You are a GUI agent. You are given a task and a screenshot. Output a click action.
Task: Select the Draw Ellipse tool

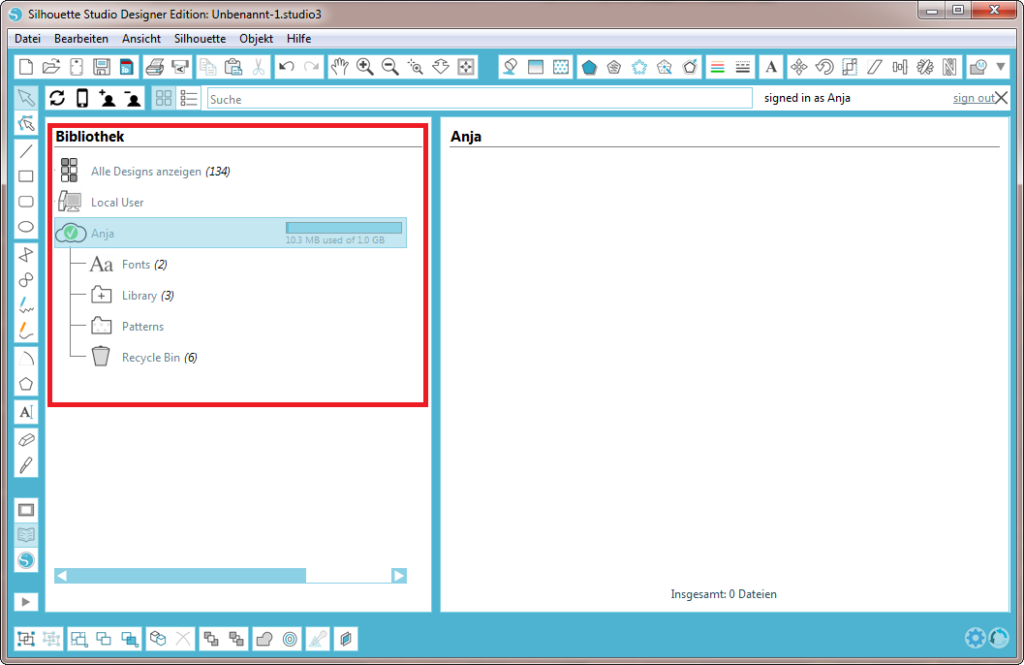coord(27,227)
